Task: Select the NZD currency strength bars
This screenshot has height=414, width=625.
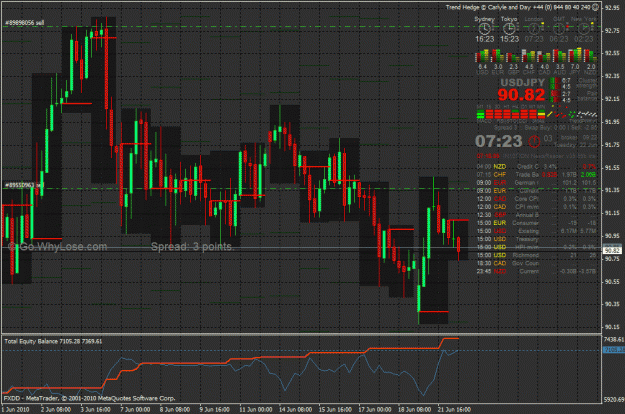Action: [591, 56]
